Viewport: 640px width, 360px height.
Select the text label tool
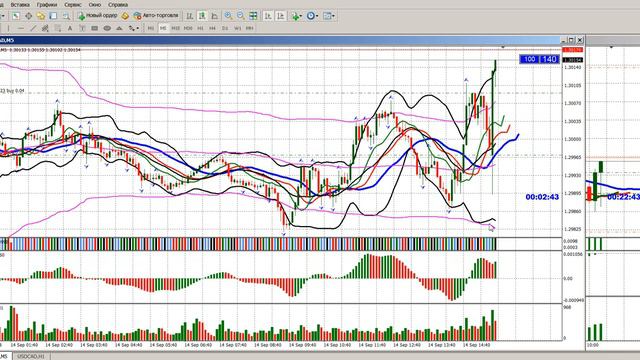[x=82, y=28]
